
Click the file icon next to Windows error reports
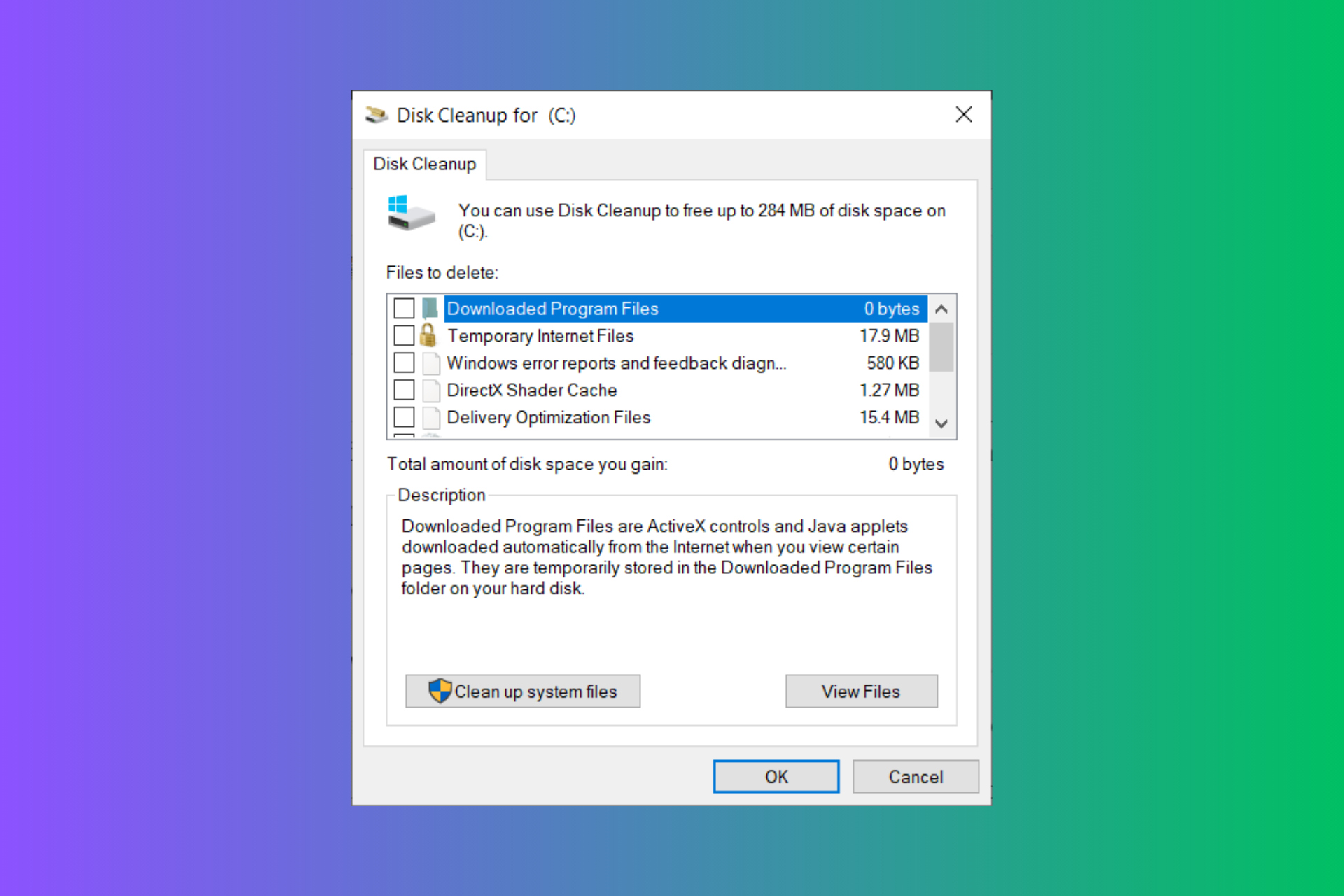pos(431,363)
